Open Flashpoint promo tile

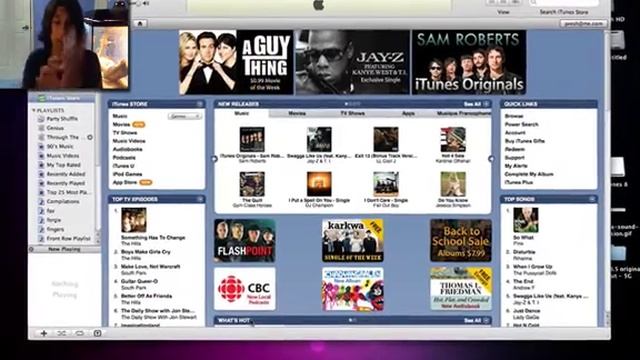pos(244,240)
